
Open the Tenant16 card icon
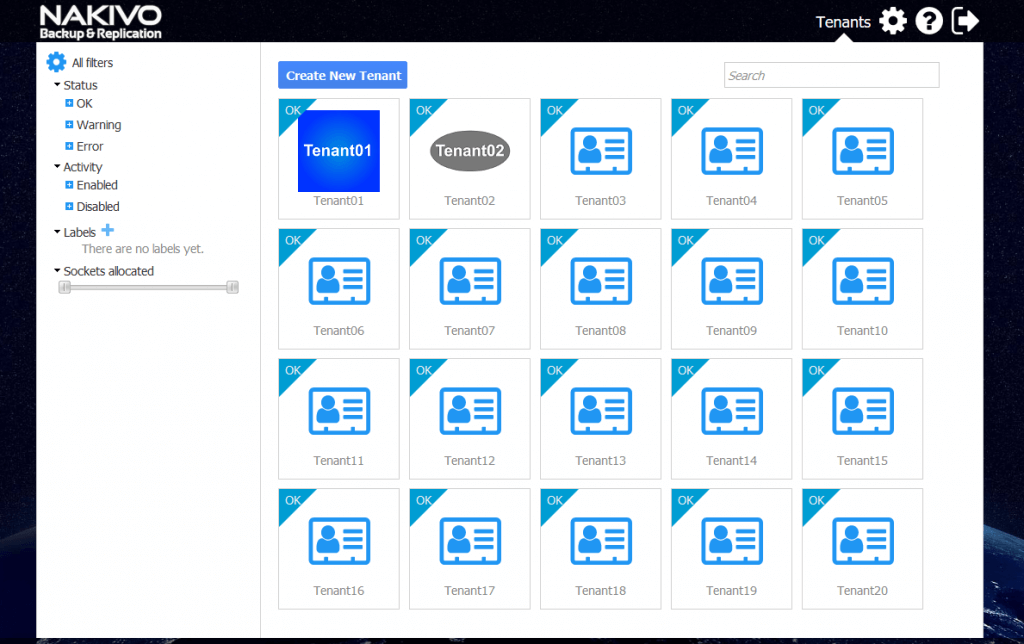[339, 541]
